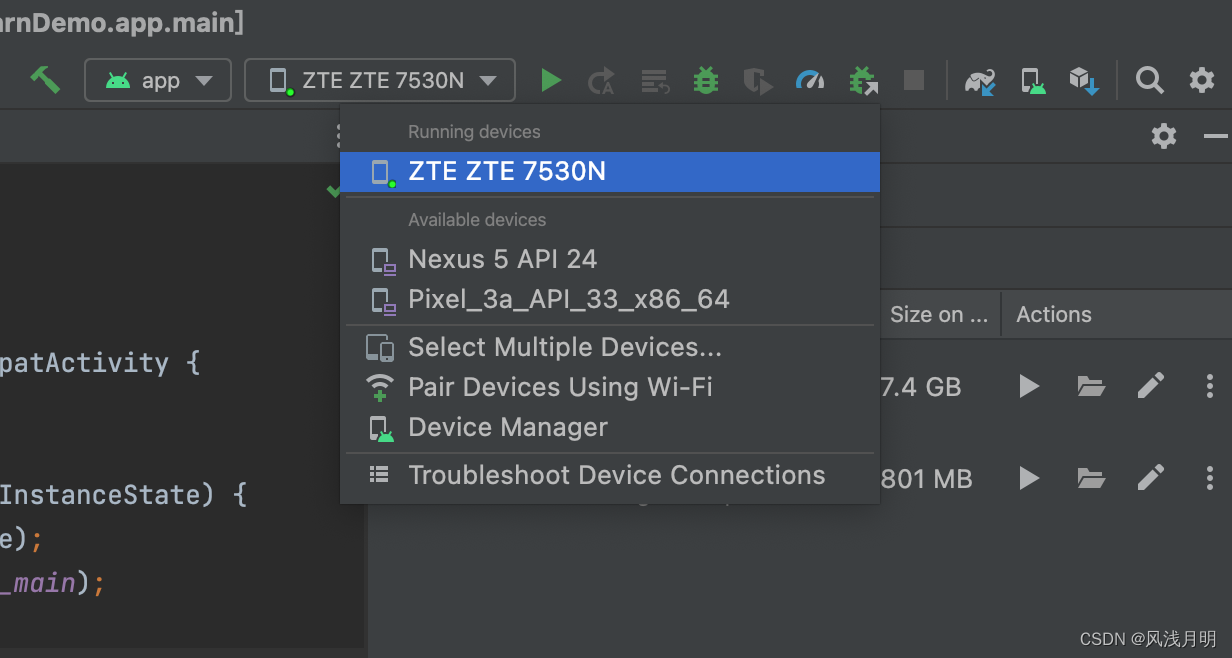Edit the 7.4 GB device with pencil icon

point(1151,386)
